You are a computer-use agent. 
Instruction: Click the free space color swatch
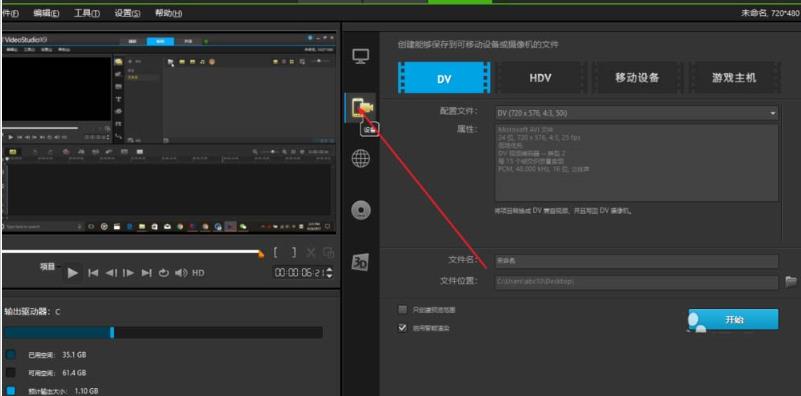11,372
